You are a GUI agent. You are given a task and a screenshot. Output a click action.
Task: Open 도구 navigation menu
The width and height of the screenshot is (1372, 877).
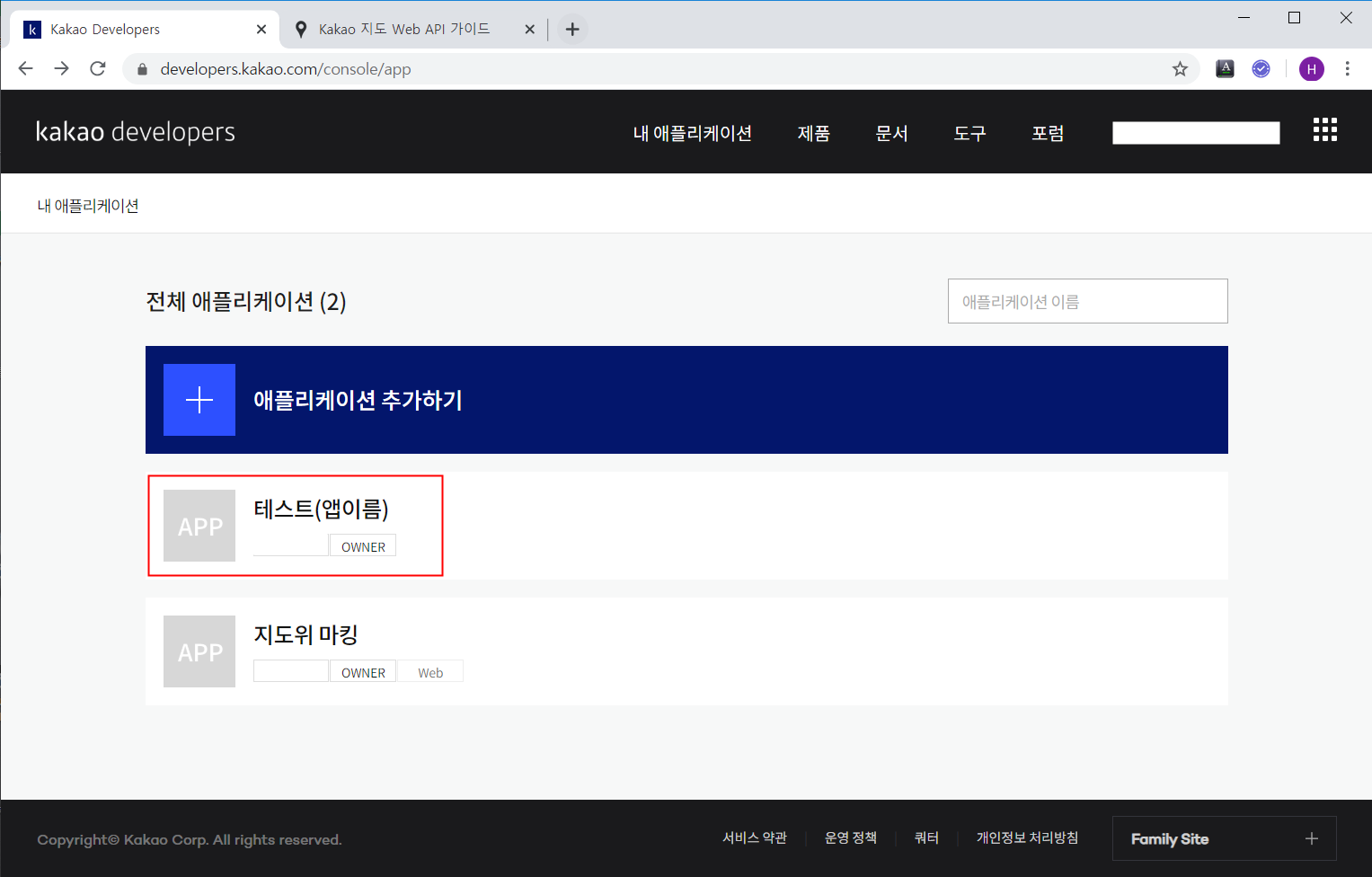[x=970, y=133]
